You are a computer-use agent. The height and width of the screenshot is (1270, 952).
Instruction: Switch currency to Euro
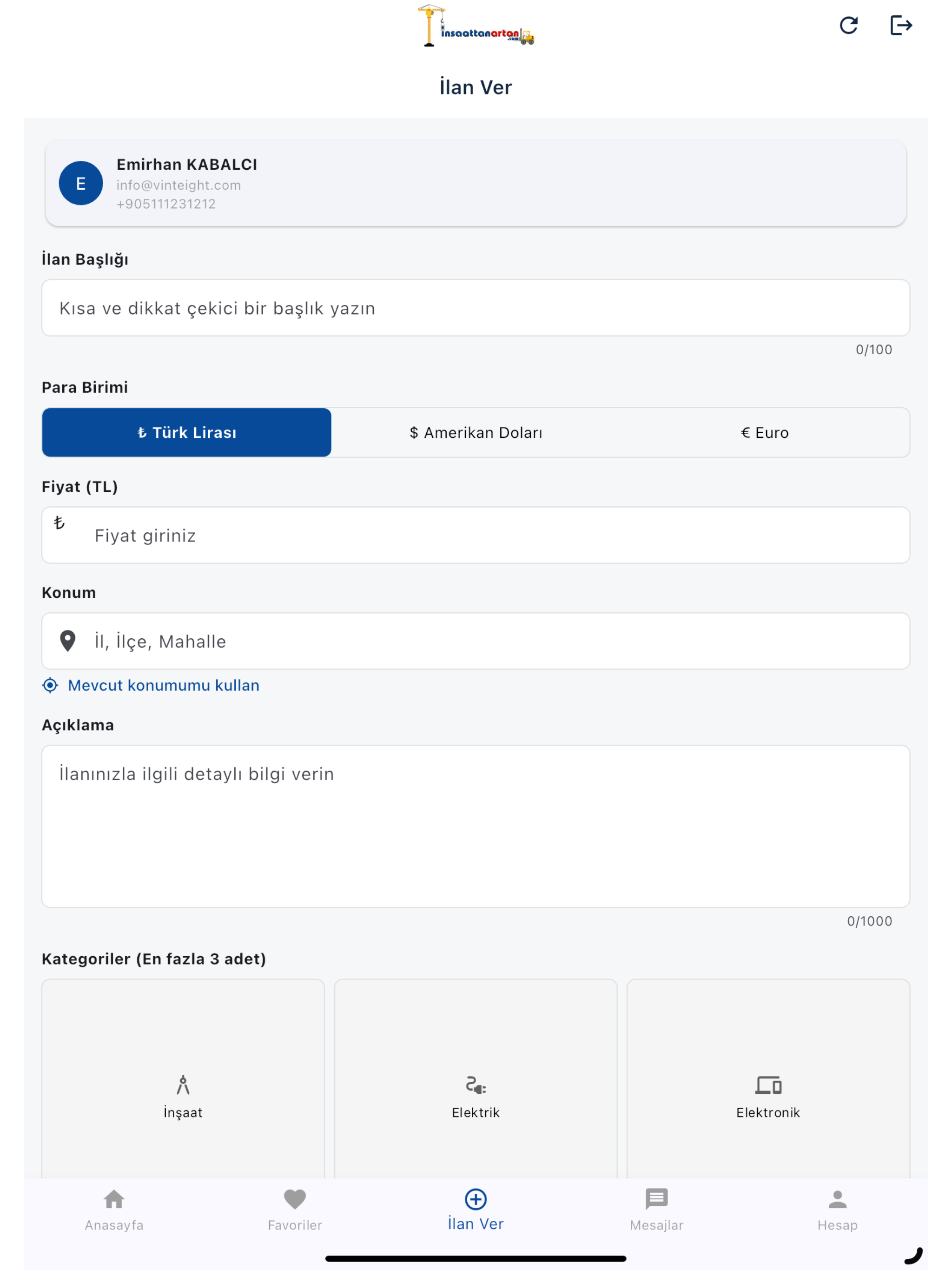coord(765,432)
